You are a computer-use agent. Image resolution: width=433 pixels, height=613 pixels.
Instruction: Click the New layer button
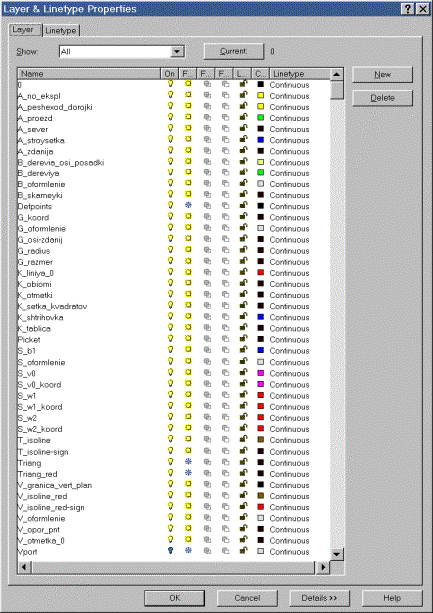382,74
